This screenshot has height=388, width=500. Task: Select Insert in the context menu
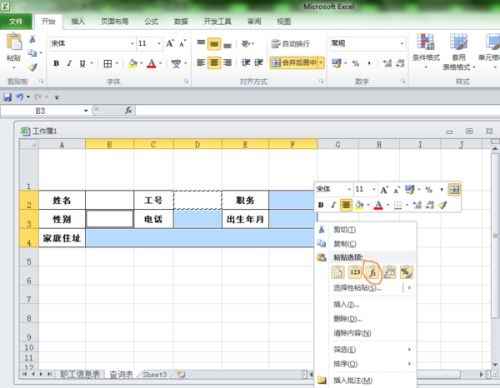tap(366, 304)
